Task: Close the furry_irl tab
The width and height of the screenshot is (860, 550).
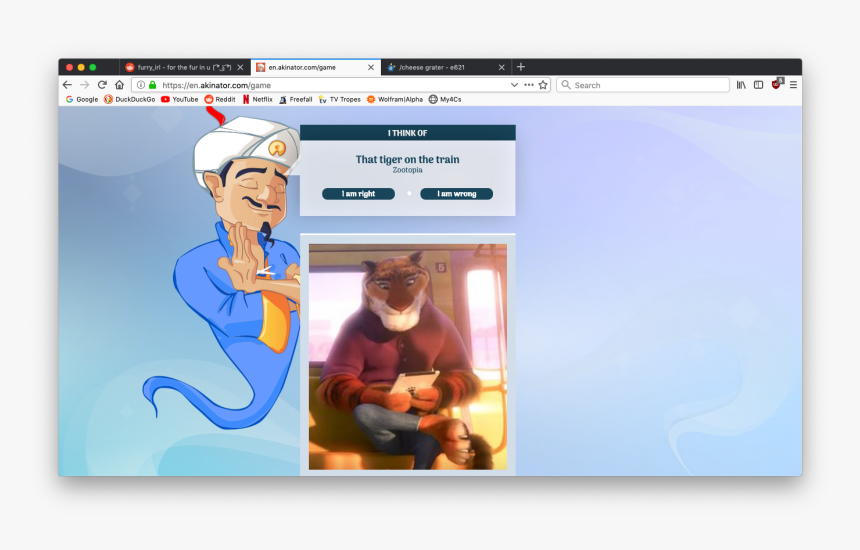Action: 240,67
